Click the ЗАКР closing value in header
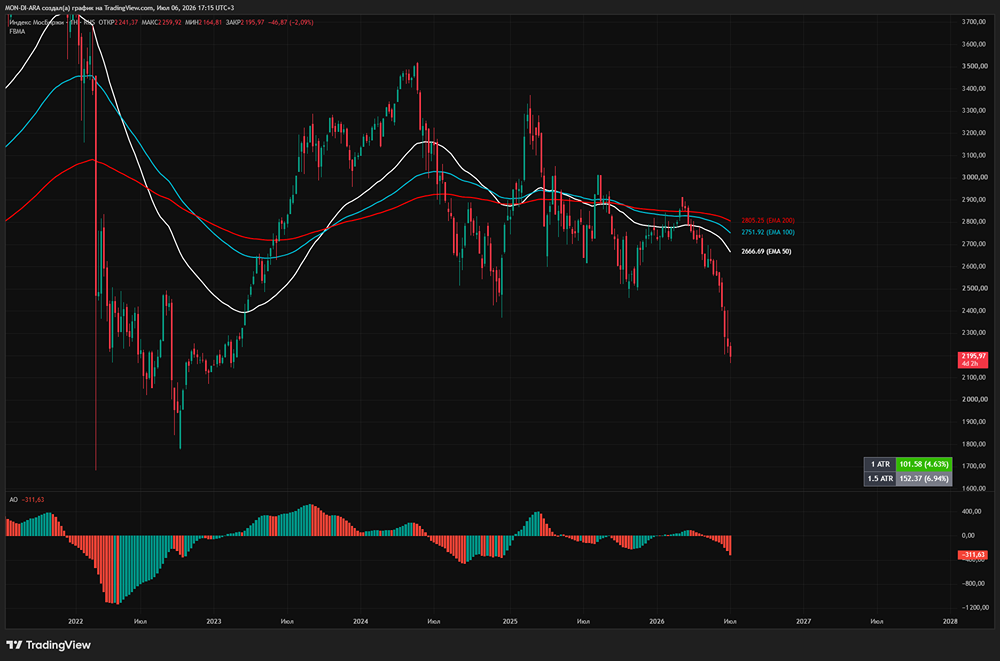 pos(254,22)
